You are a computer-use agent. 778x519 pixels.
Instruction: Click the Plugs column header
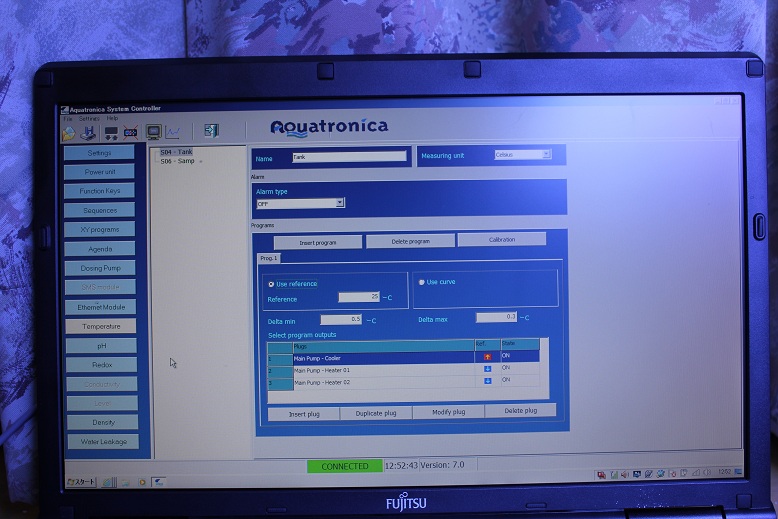(384, 346)
